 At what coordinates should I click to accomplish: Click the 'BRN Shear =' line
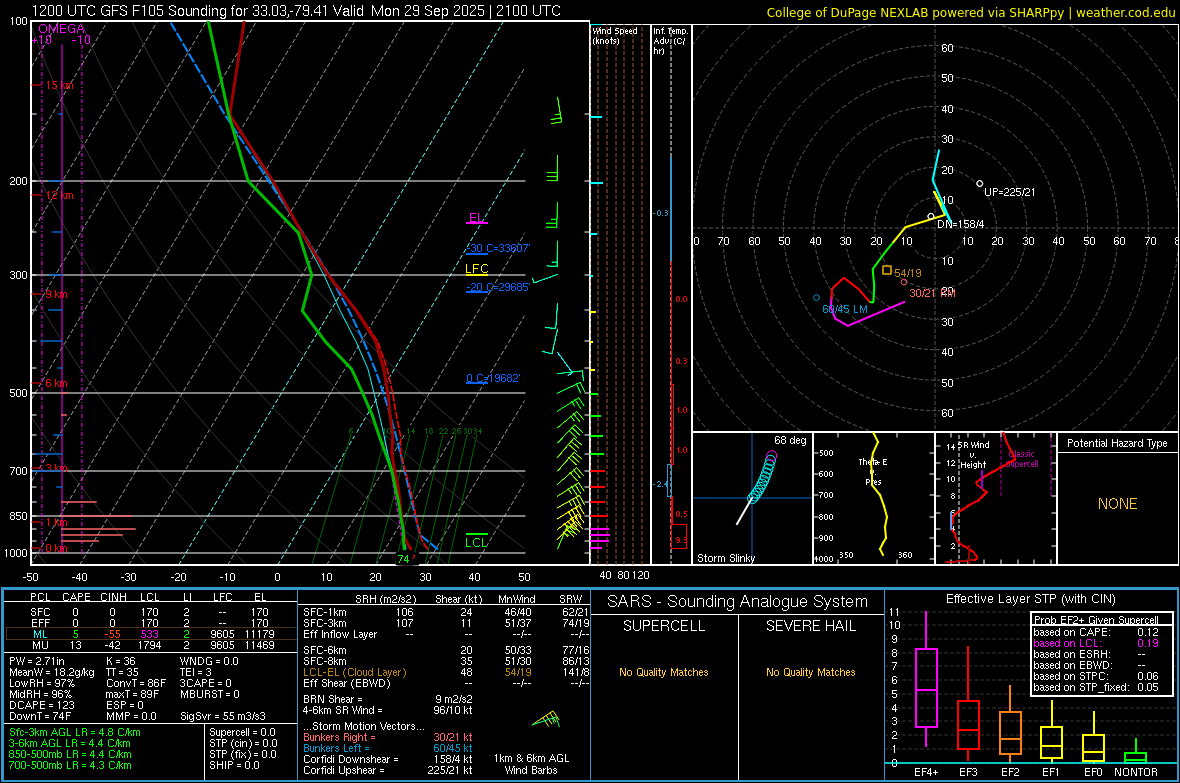[x=333, y=699]
